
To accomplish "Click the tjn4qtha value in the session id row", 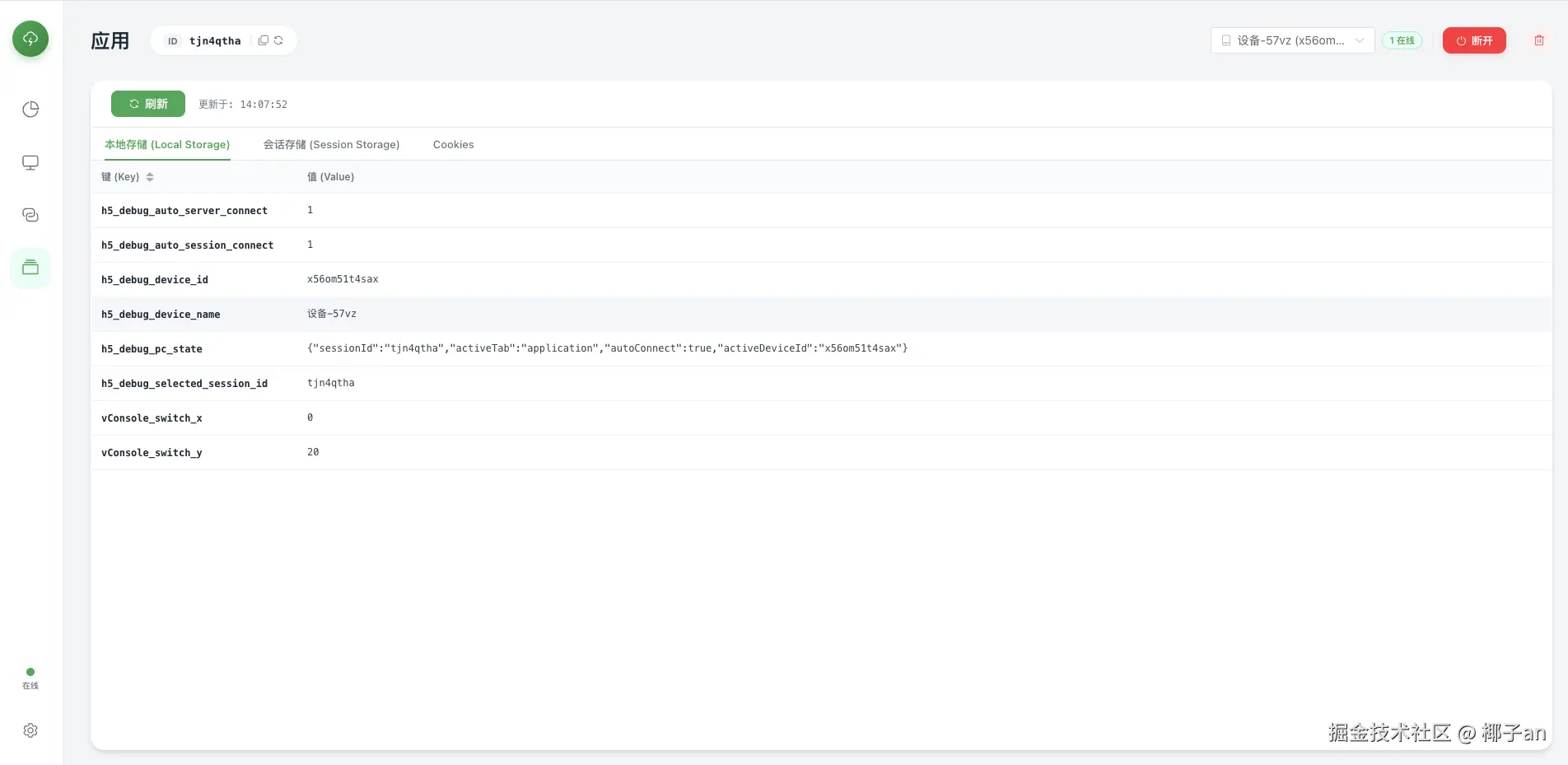I will [331, 383].
